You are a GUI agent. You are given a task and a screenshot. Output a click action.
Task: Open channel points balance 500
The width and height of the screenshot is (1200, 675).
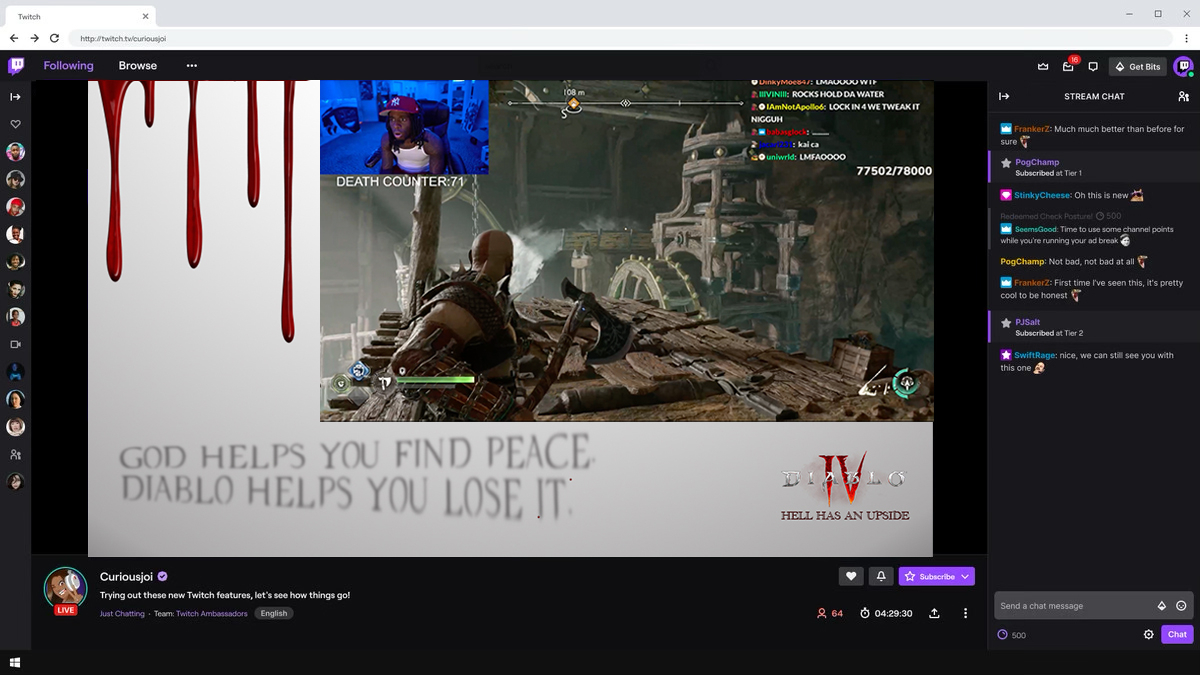click(1012, 635)
